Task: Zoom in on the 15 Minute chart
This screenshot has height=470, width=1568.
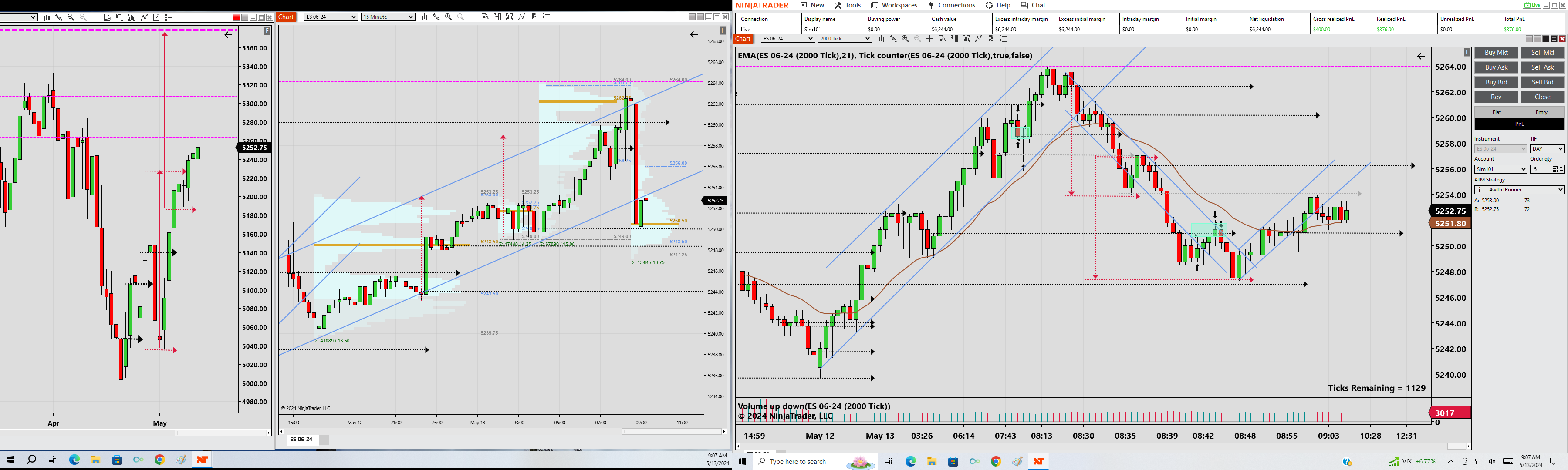Action: tap(449, 17)
